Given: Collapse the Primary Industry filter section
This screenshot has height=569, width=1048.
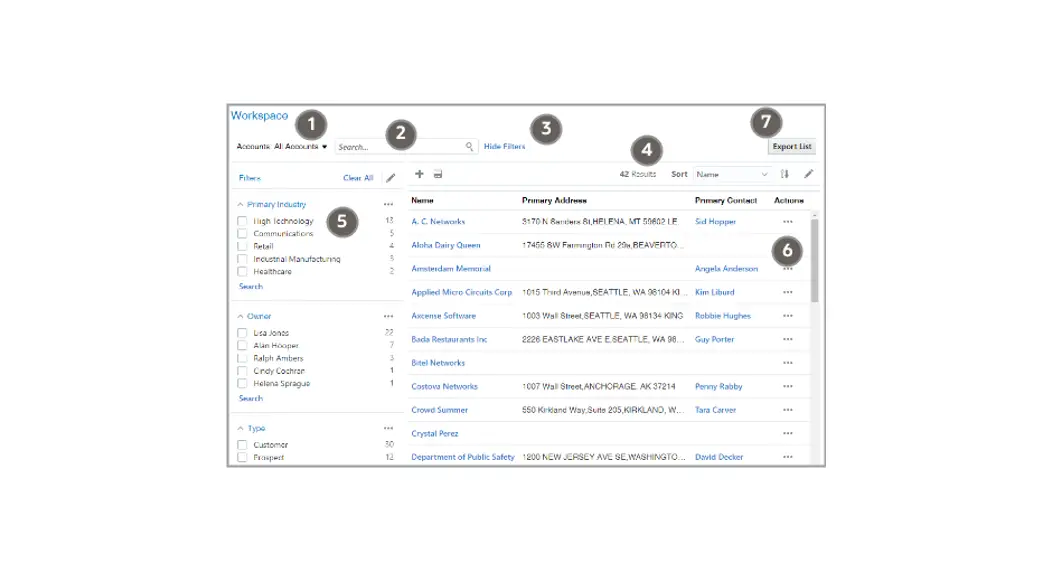Looking at the screenshot, I should pos(240,205).
